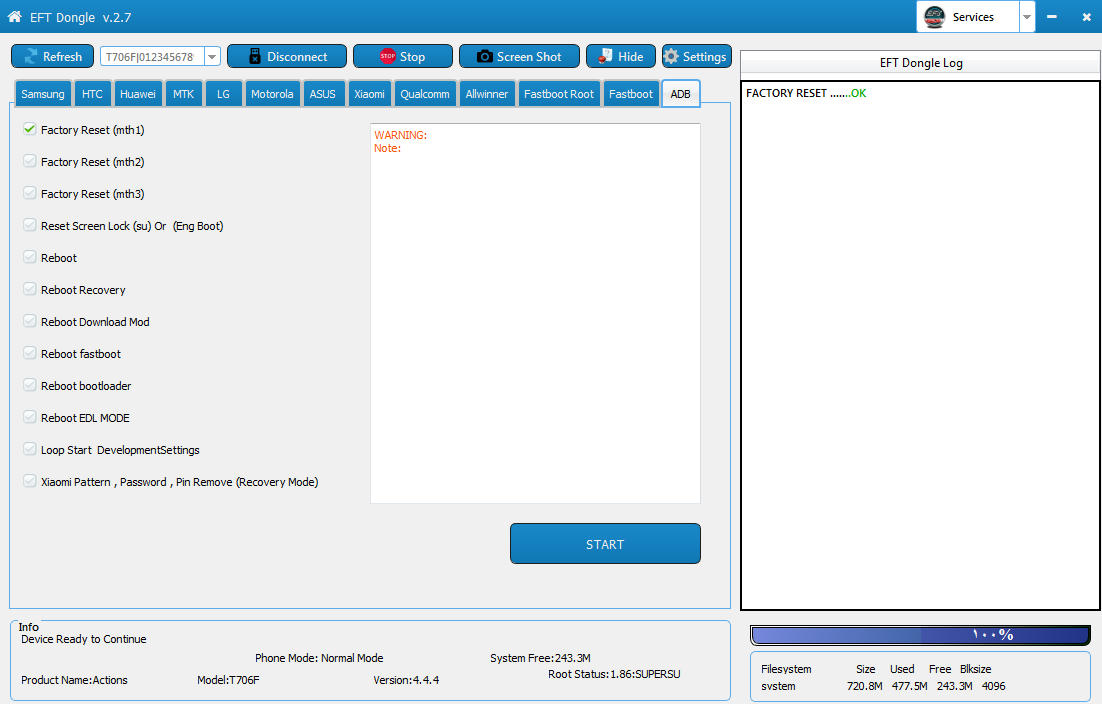Switch to the ASUS tab
This screenshot has height=704, width=1102.
coord(323,94)
